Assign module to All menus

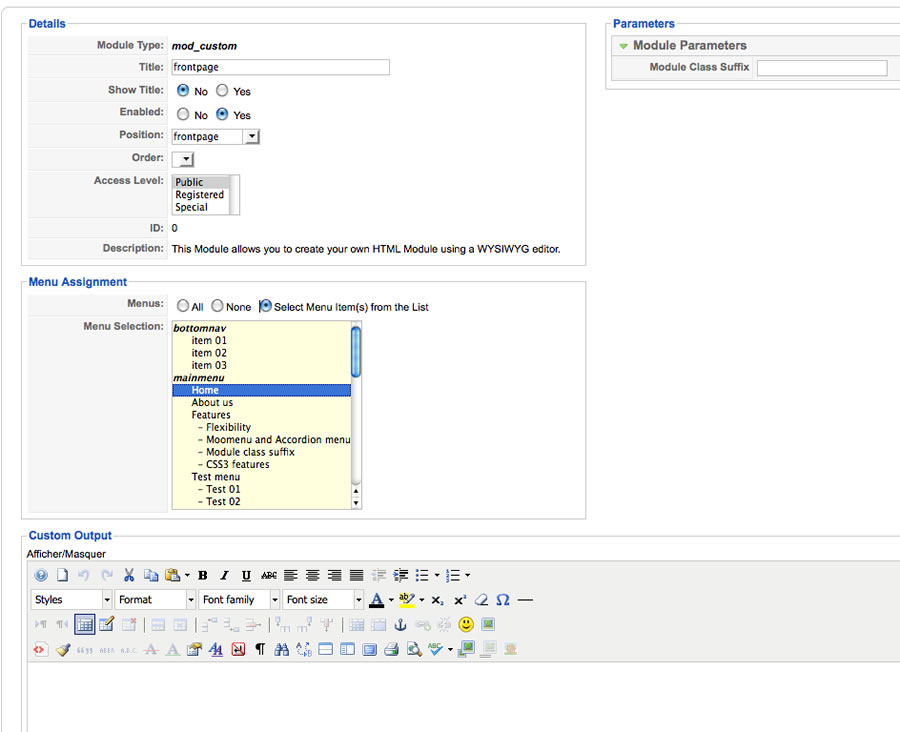[x=183, y=306]
